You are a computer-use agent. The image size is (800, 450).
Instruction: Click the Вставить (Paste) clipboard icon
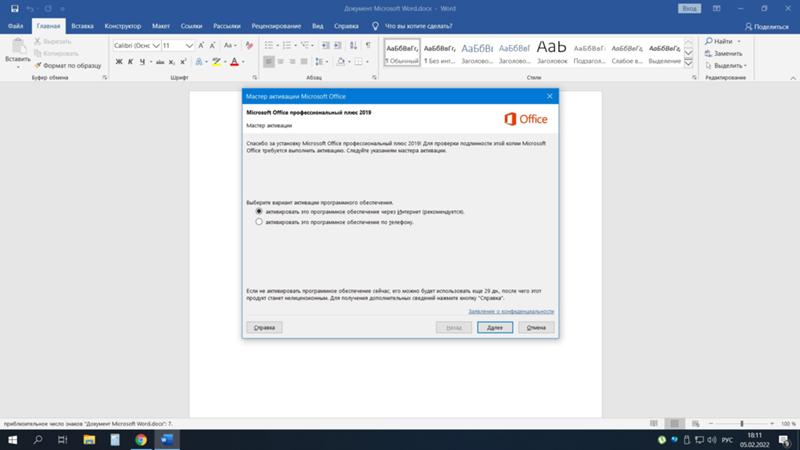tap(18, 46)
